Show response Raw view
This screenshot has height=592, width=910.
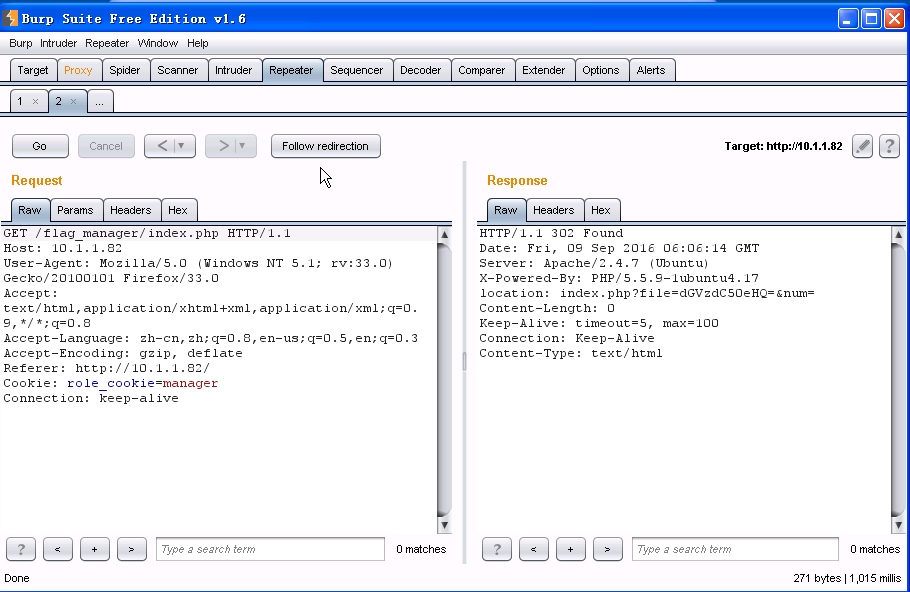point(506,210)
